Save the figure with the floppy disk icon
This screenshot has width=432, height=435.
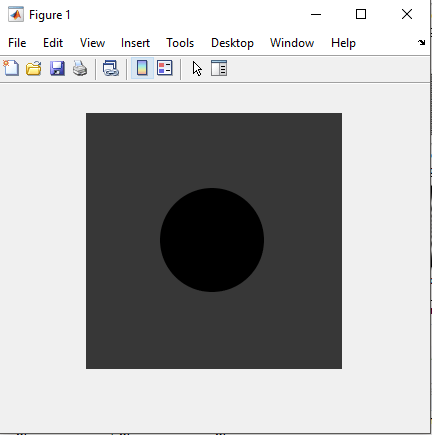pos(57,68)
